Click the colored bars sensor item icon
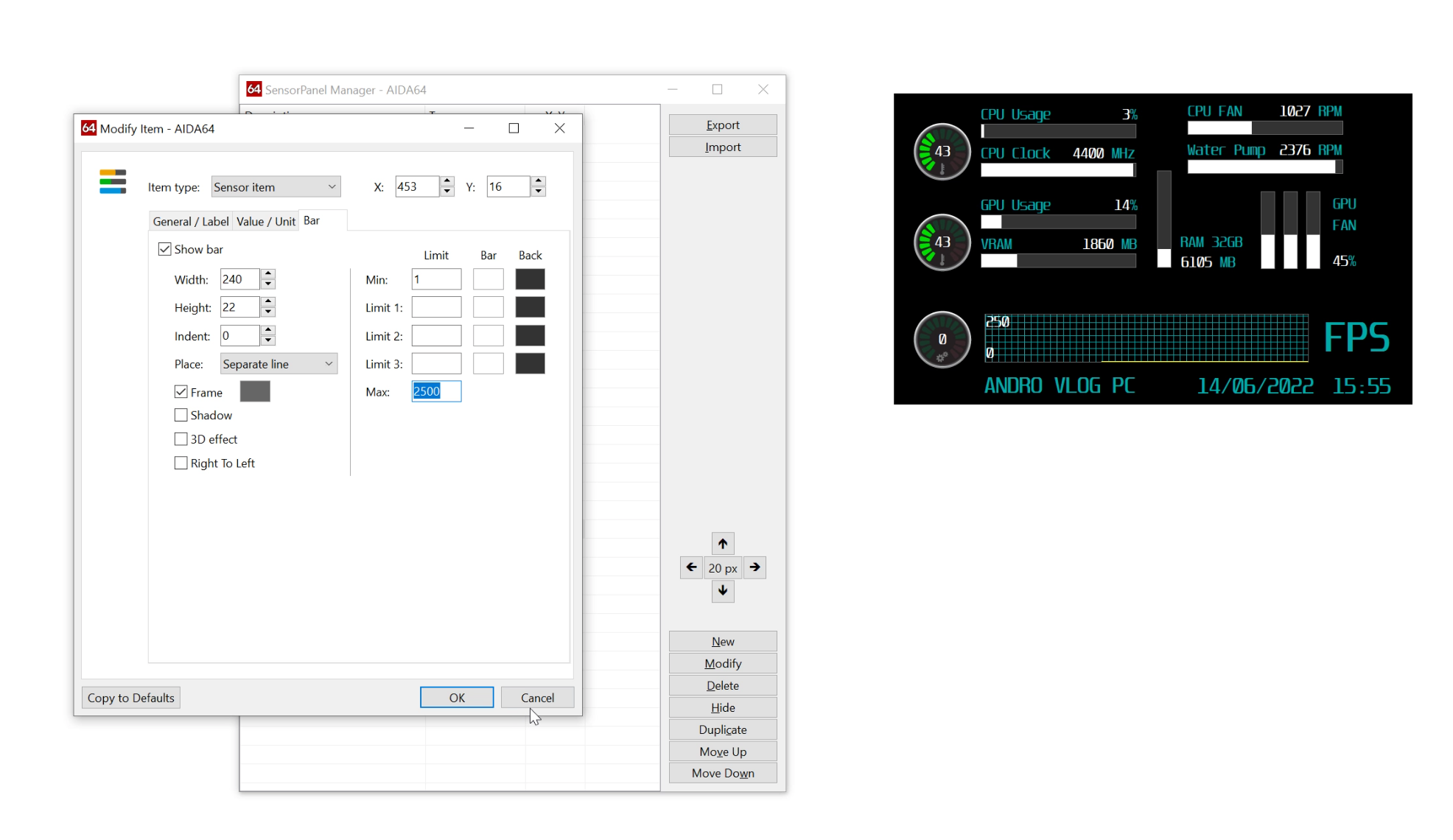Viewport: 1453px width, 840px height. pyautogui.click(x=113, y=181)
